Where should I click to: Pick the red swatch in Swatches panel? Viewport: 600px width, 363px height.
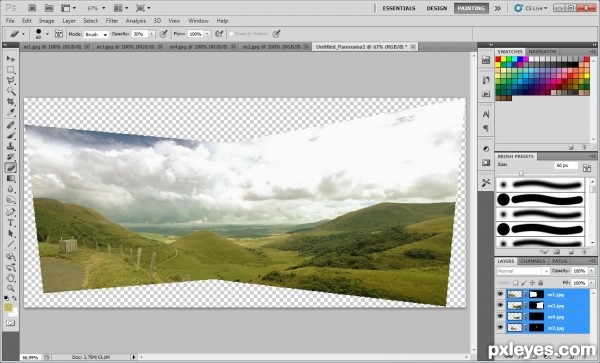click(x=498, y=59)
